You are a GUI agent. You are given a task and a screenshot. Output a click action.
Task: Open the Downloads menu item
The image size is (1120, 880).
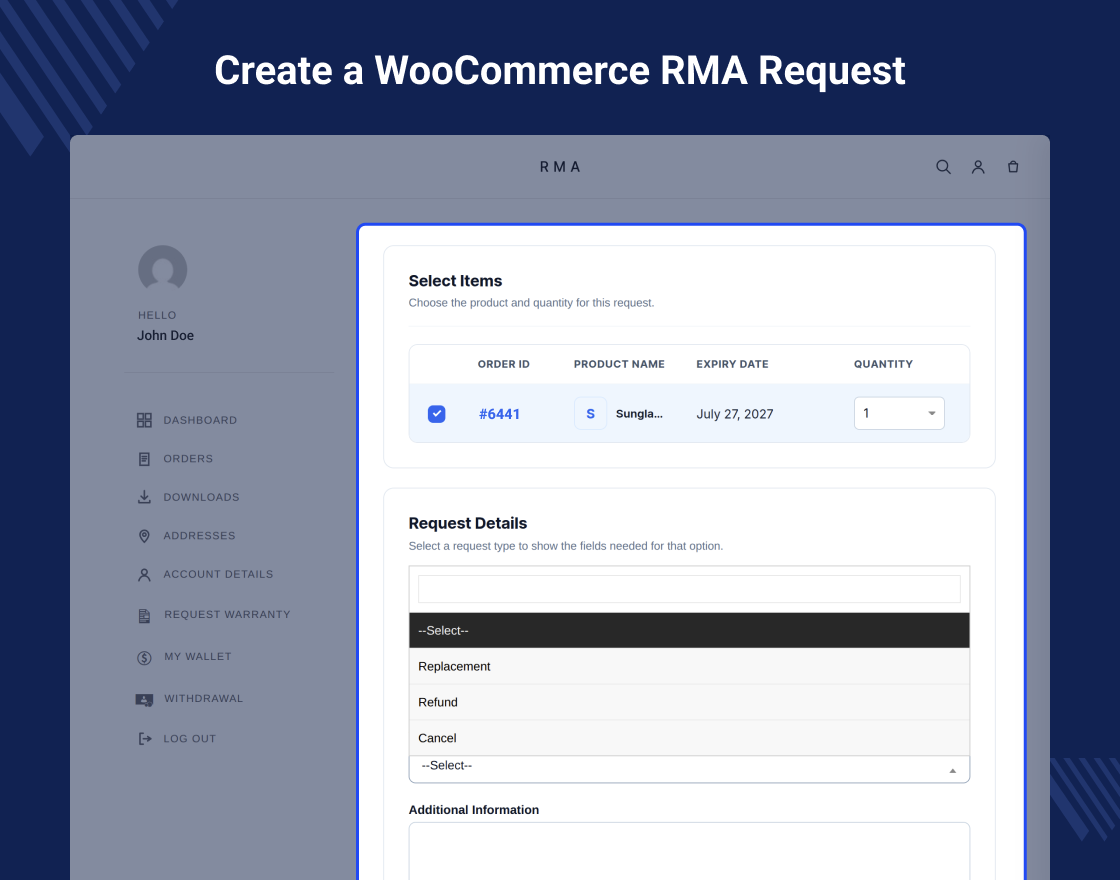point(201,497)
